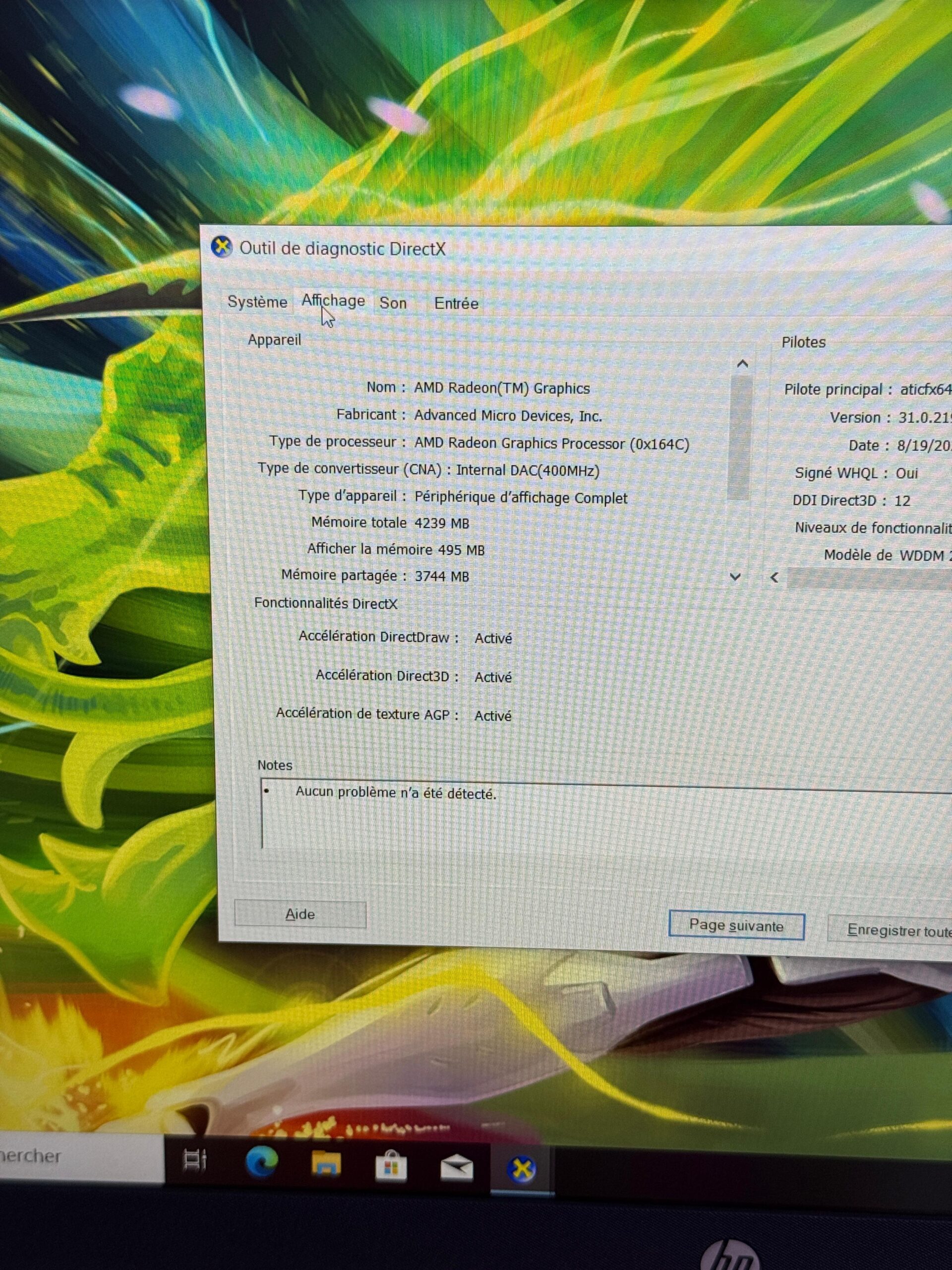The height and width of the screenshot is (1270, 952).
Task: Select the Affichage tab
Action: (333, 301)
